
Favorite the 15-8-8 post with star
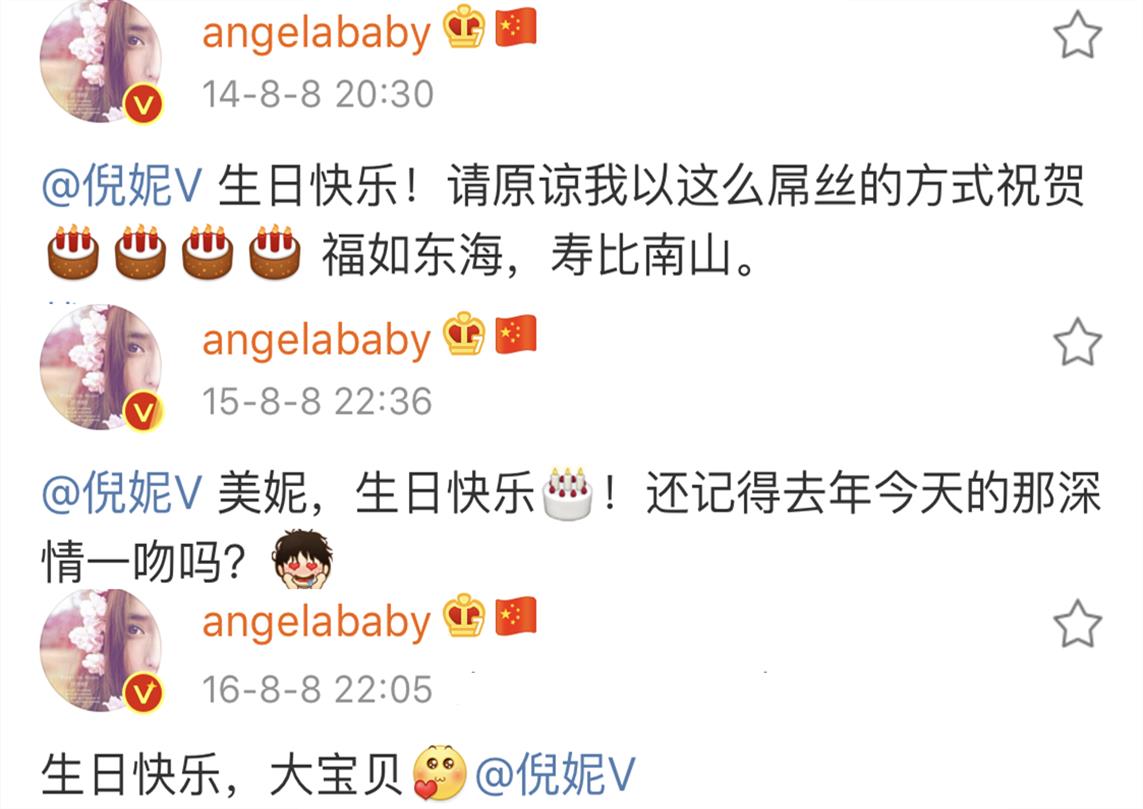pos(1077,341)
